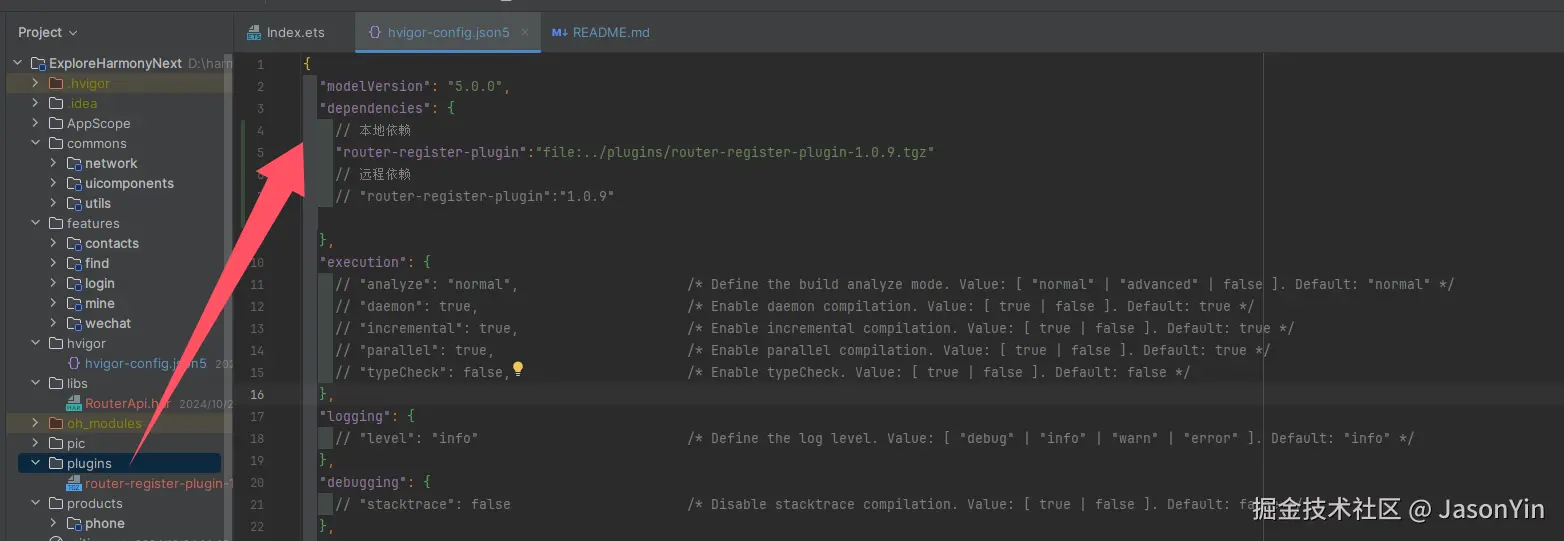This screenshot has height=541, width=1564.
Task: Click the network module folder icon
Action: (x=74, y=163)
